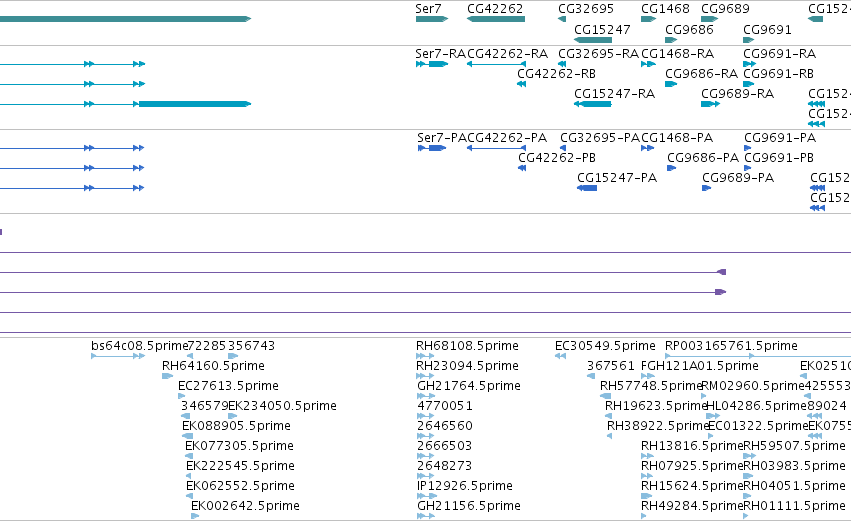Open the CG15247-PA protein label
The image size is (851, 521).
click(617, 178)
